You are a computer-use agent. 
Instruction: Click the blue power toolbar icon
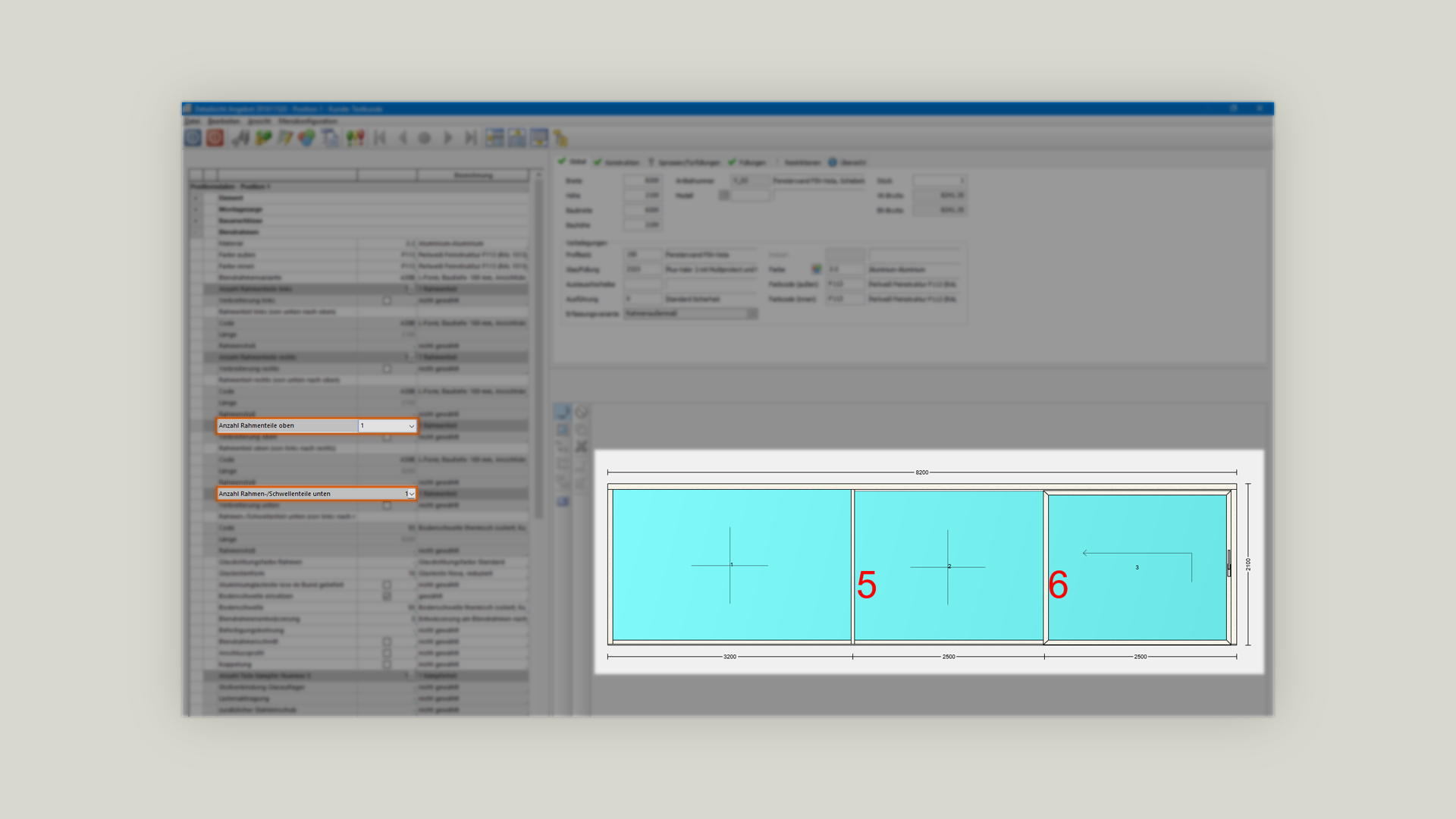click(193, 137)
